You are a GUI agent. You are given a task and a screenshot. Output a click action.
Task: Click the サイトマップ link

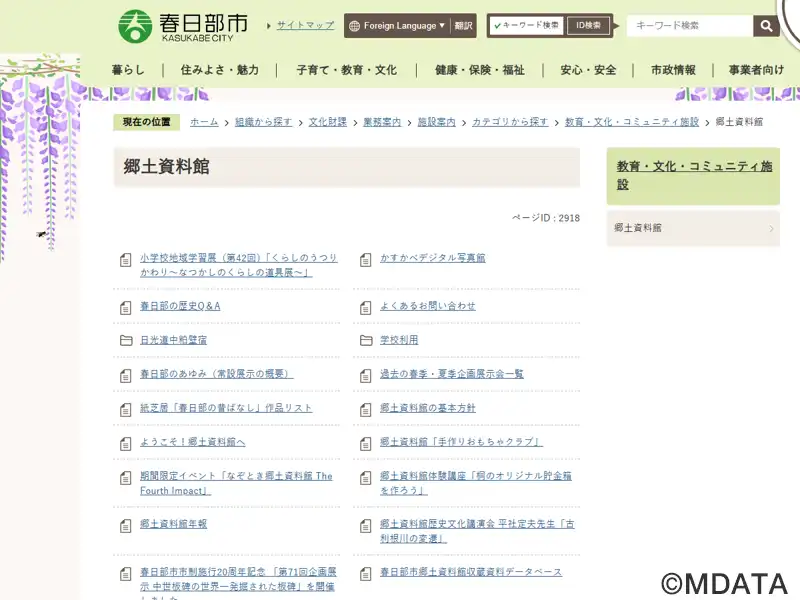(x=305, y=25)
